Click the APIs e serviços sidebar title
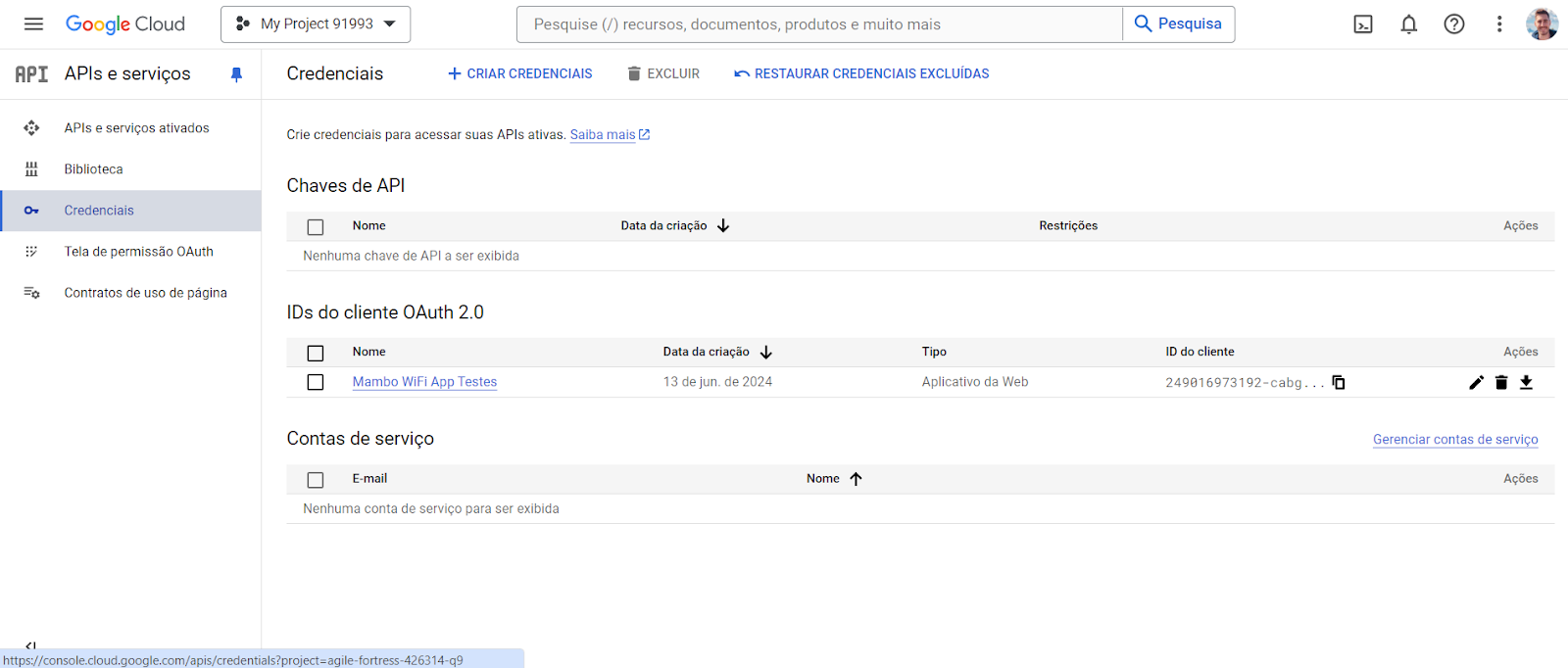Screen dimensions: 1568x668 pyautogui.click(x=127, y=73)
